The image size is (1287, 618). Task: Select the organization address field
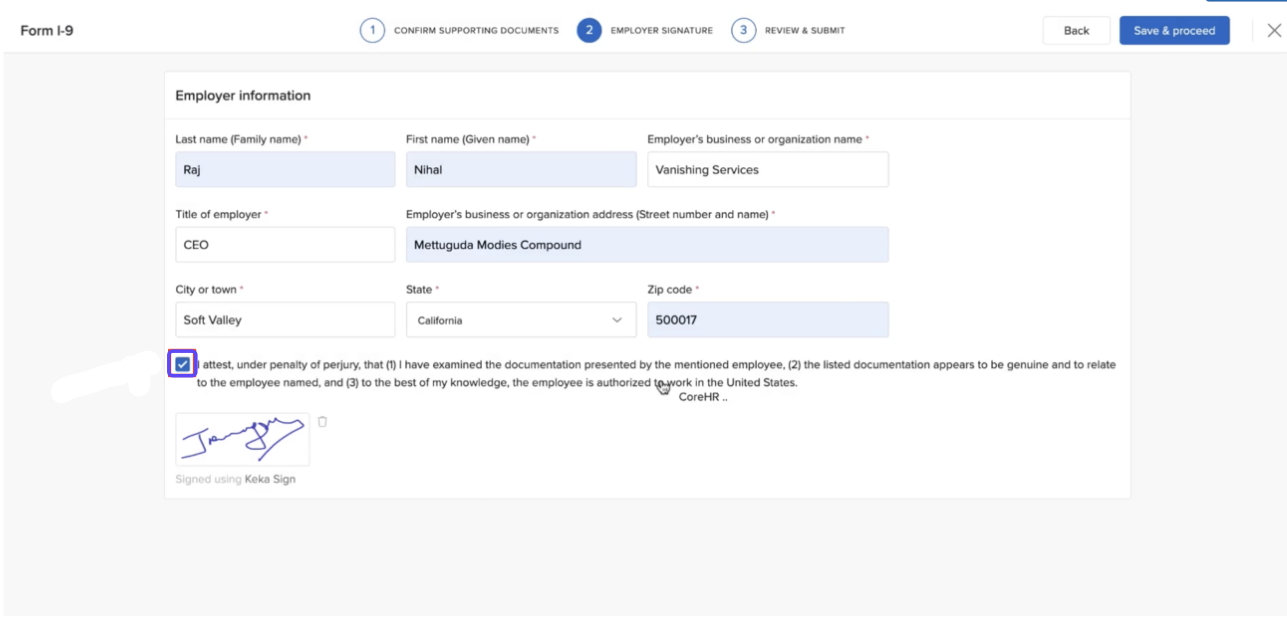(x=646, y=245)
